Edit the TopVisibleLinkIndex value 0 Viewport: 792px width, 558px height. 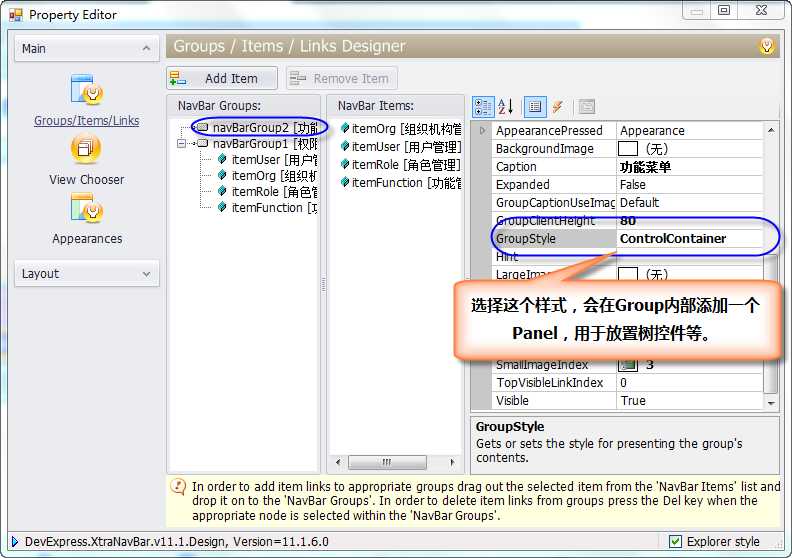point(689,382)
